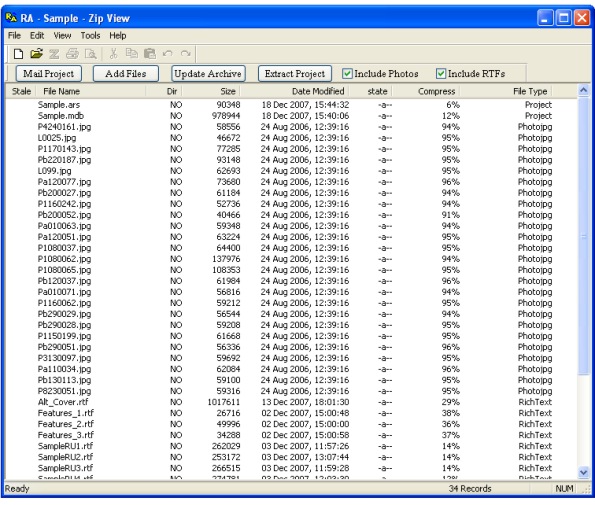Sort by the state column header
Viewport: 595px width, 505px height.
coord(371,91)
